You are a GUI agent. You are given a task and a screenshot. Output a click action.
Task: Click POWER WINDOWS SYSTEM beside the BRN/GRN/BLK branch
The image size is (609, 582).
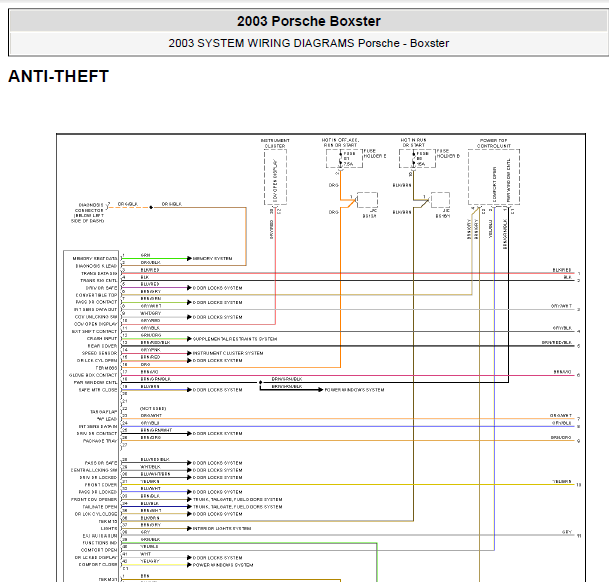click(354, 390)
